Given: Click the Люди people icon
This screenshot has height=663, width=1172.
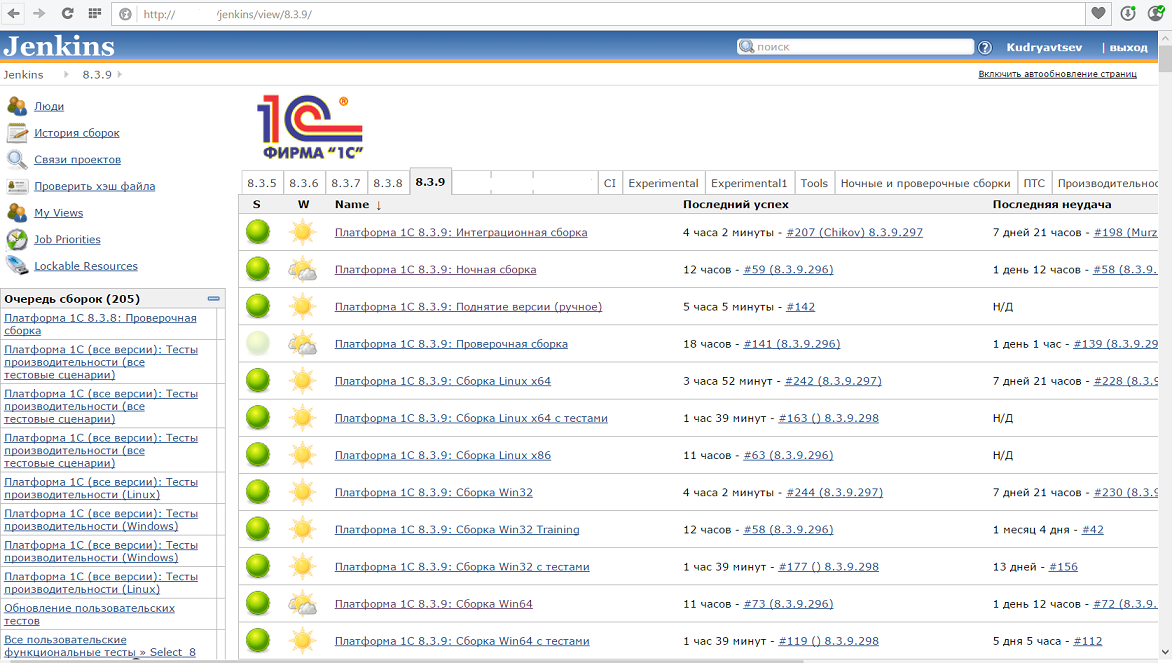Looking at the screenshot, I should click(16, 106).
